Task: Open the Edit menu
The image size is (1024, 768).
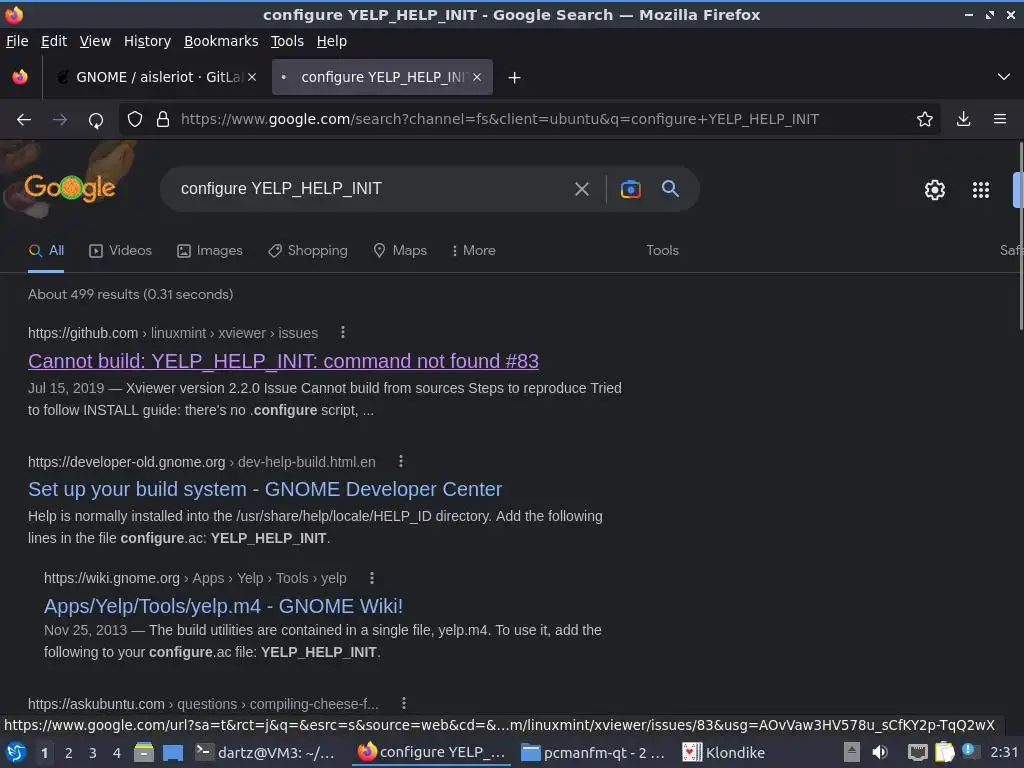Action: [x=54, y=41]
